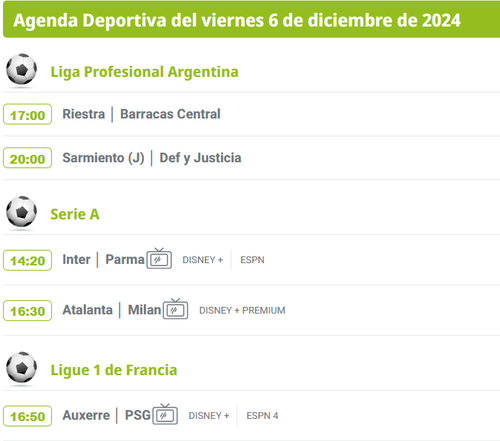Click the Agenda Deportiva green header banner

click(x=251, y=19)
